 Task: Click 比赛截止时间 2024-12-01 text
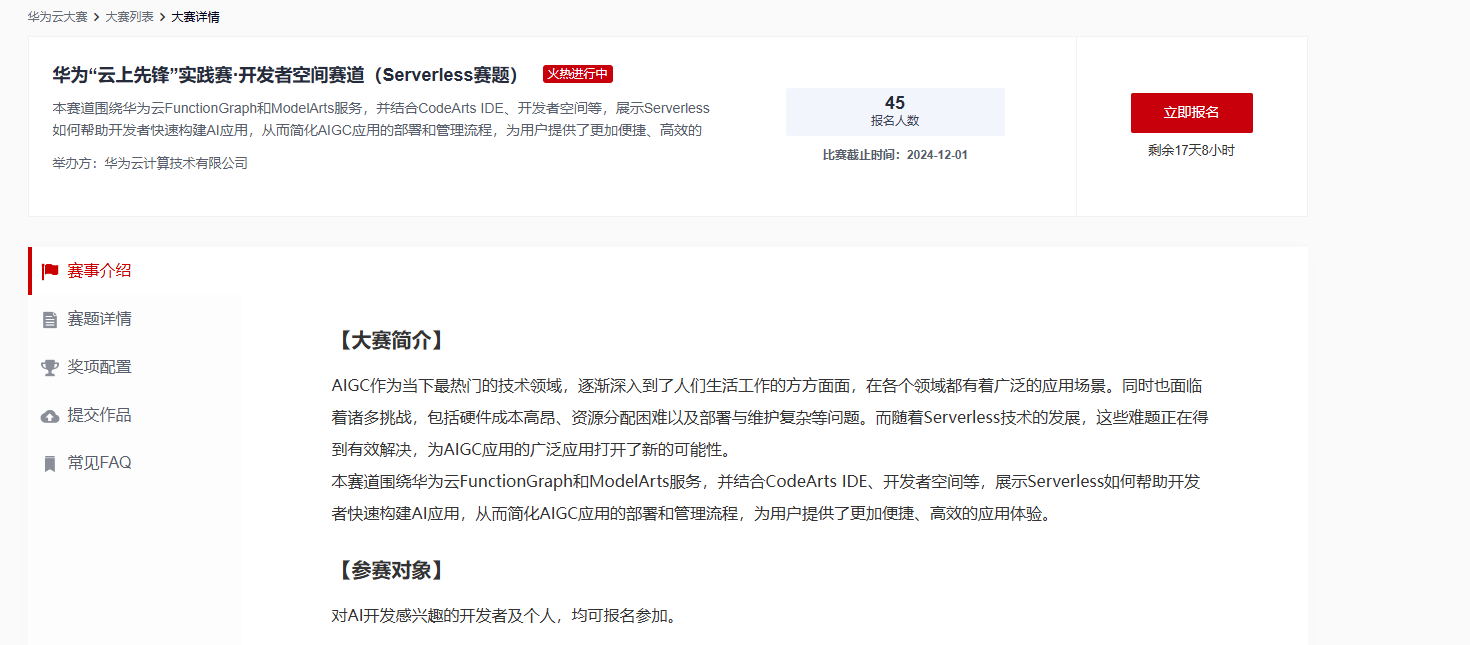pos(895,155)
